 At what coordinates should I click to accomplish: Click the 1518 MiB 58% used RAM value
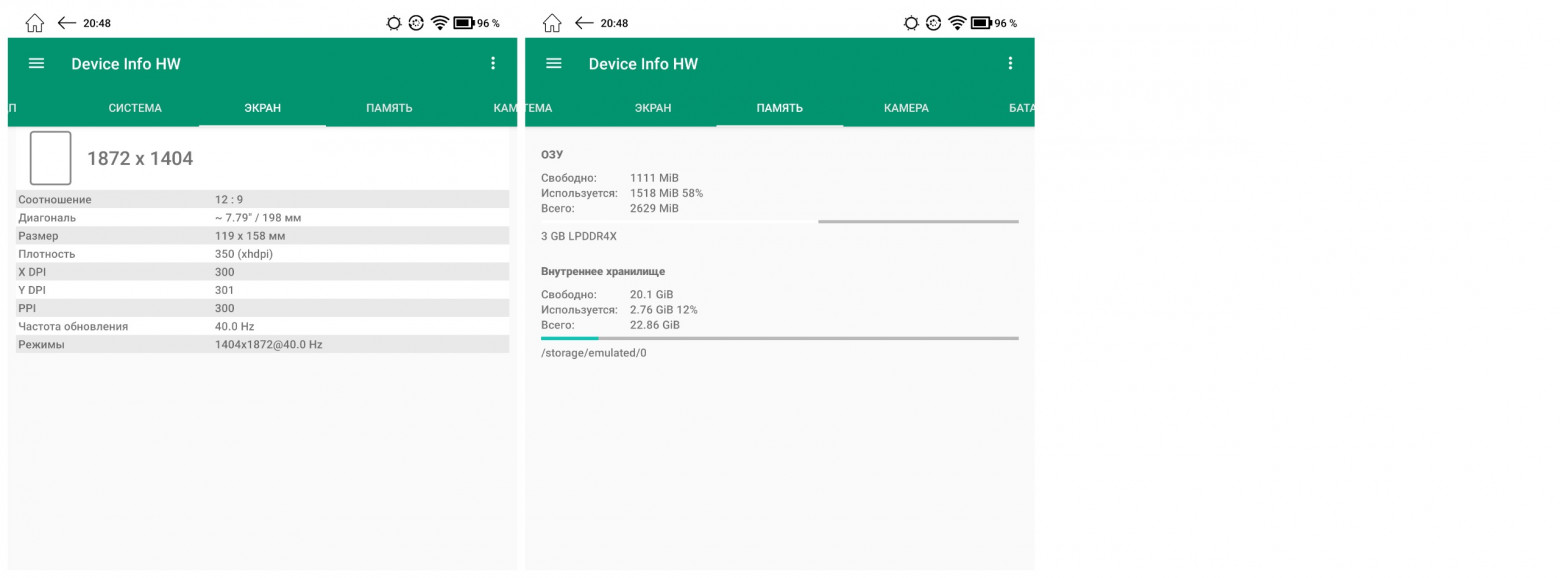pyautogui.click(x=666, y=193)
